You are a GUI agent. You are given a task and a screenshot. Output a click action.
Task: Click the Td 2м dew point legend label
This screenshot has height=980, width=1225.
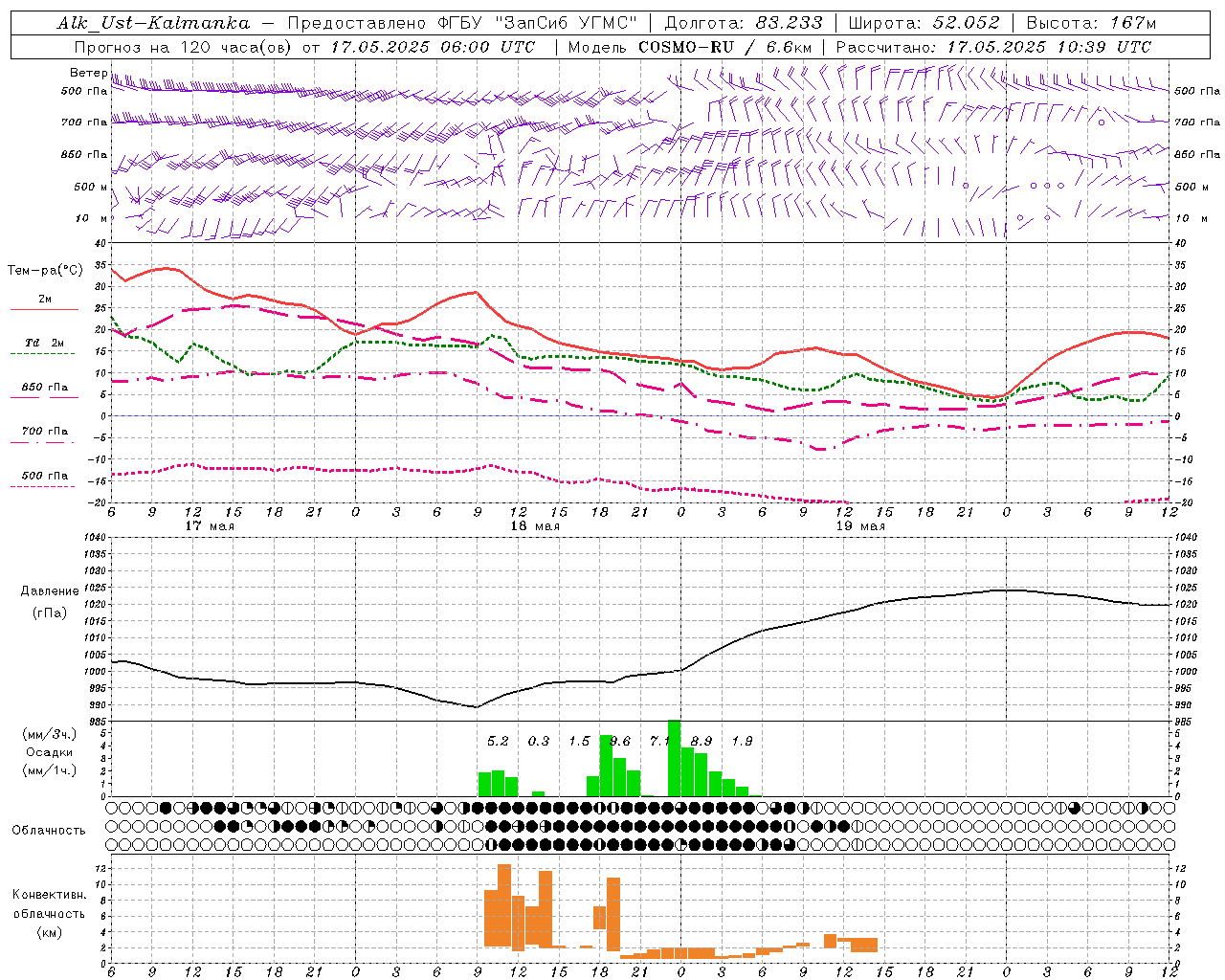(45, 343)
